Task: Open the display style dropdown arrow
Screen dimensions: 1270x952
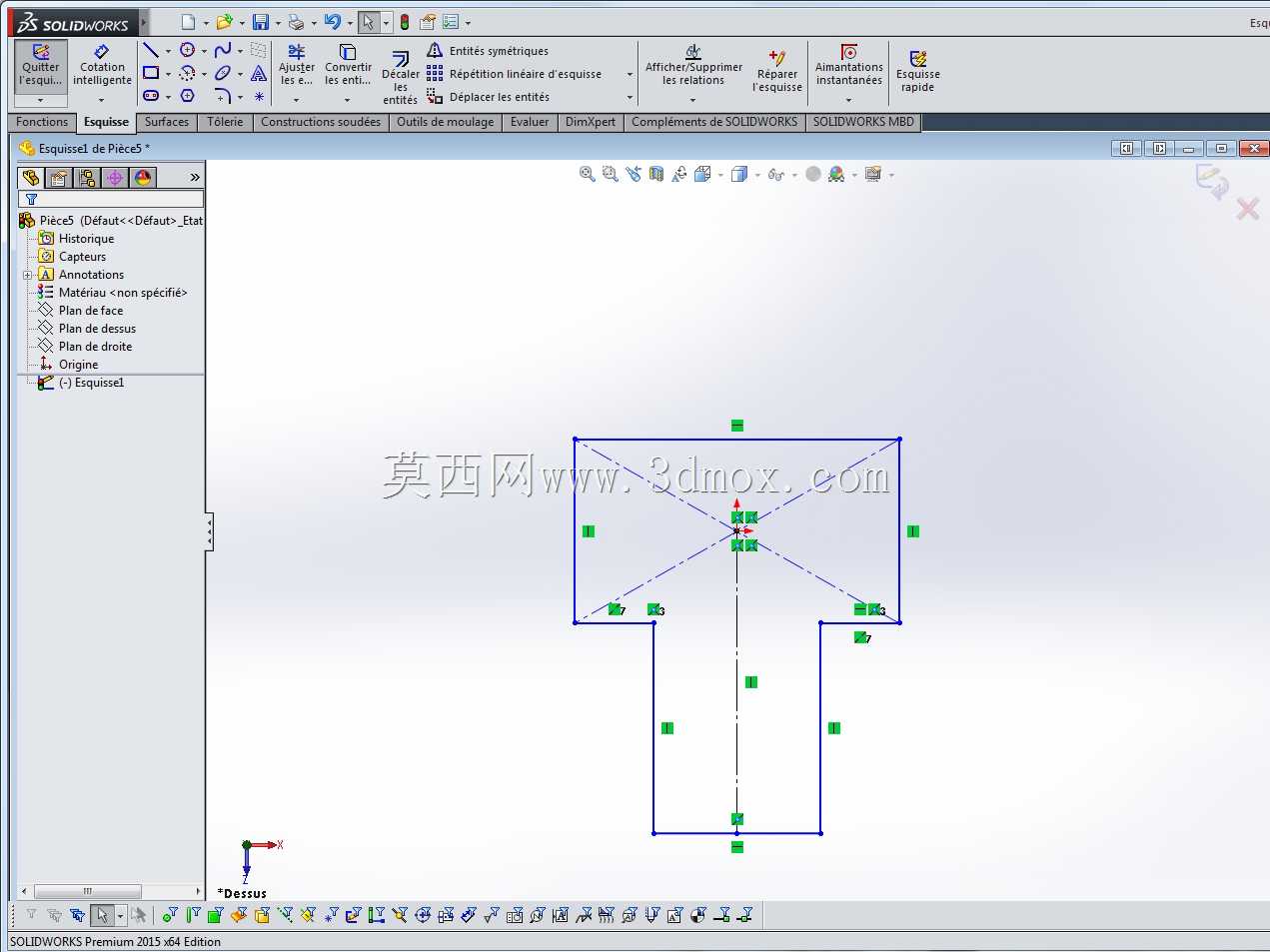Action: [757, 175]
